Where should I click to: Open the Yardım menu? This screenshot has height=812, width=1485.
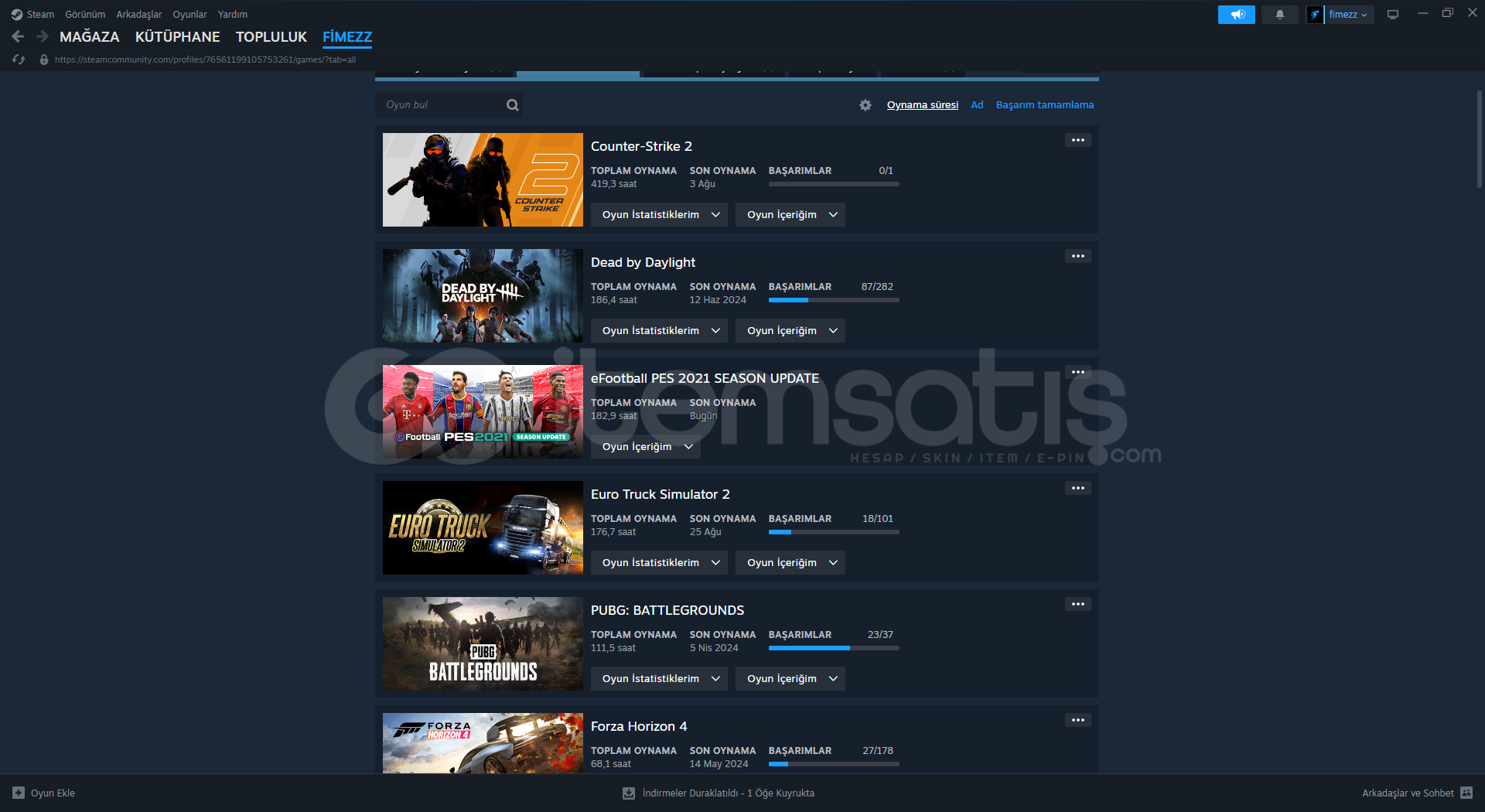tap(233, 15)
